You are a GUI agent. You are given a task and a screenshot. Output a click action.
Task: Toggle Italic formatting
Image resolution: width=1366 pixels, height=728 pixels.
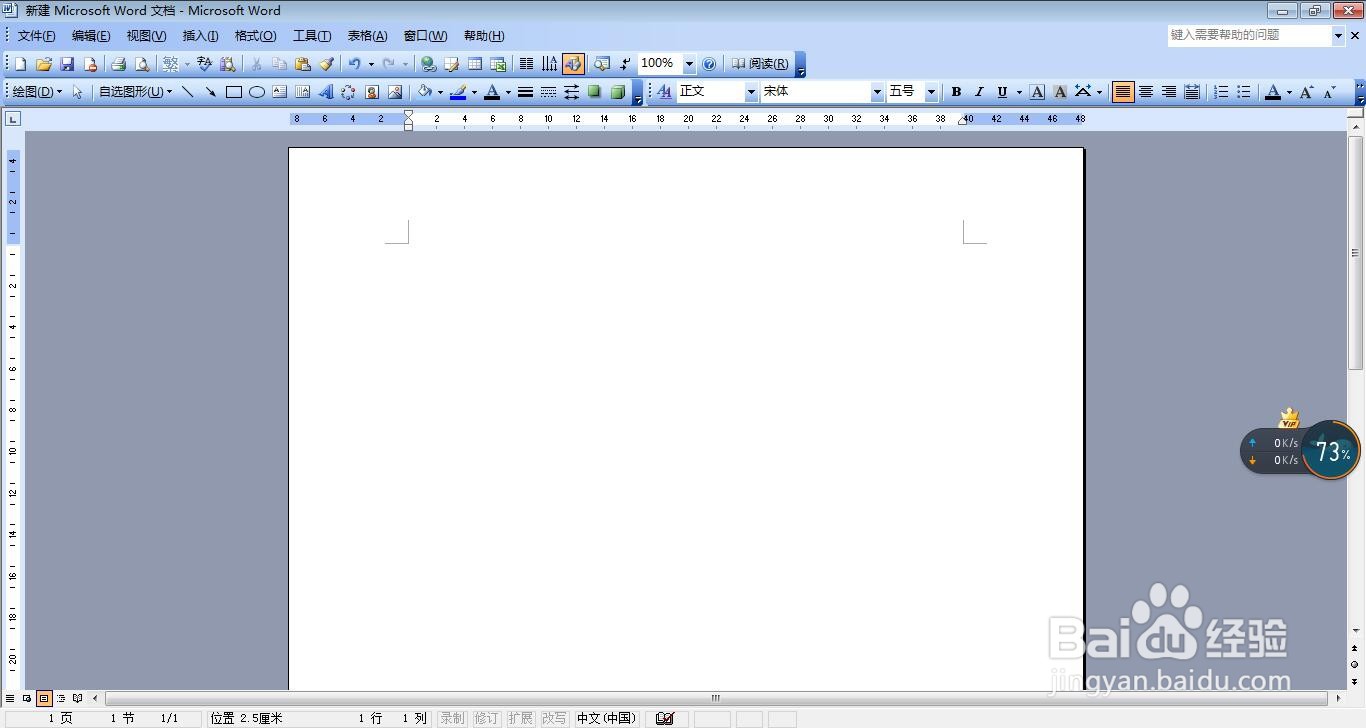(x=979, y=92)
